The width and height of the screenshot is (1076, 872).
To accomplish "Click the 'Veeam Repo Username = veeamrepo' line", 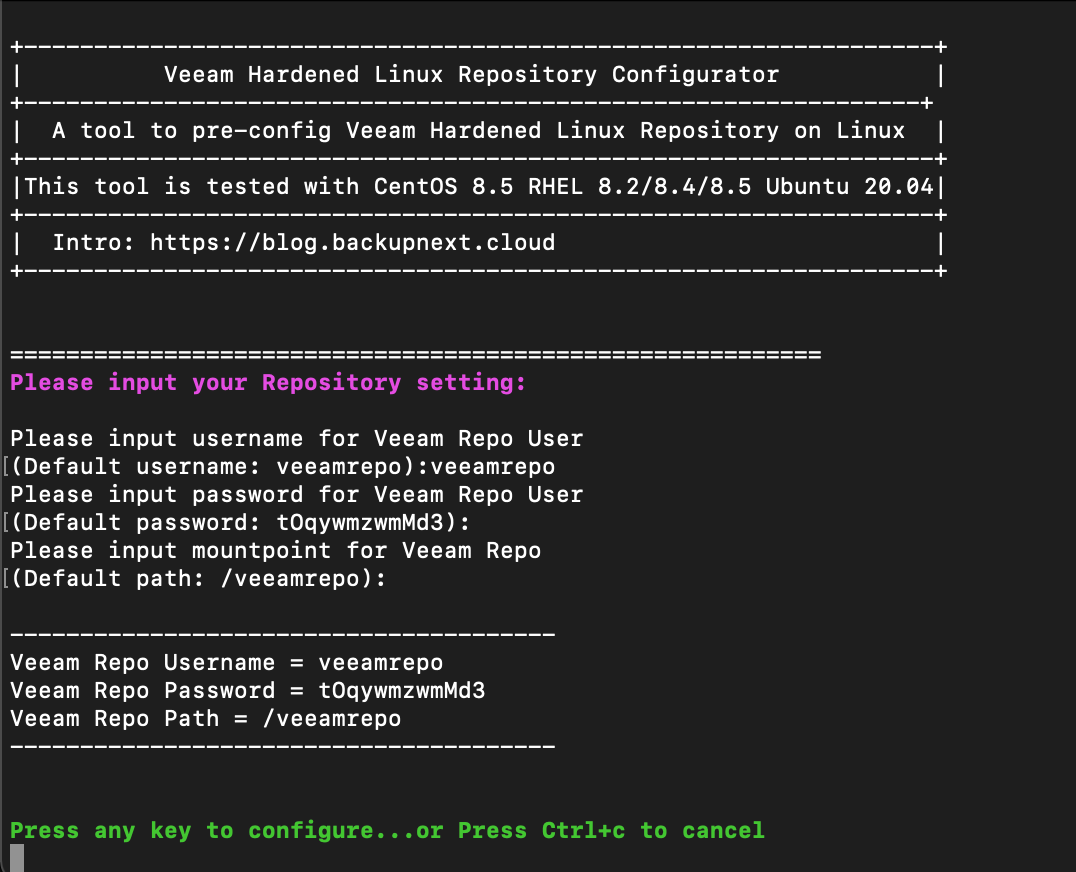I will (x=226, y=663).
